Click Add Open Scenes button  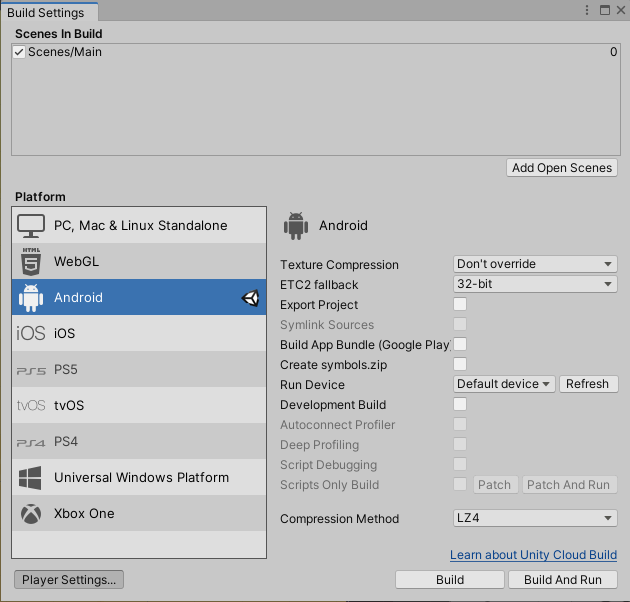click(562, 168)
